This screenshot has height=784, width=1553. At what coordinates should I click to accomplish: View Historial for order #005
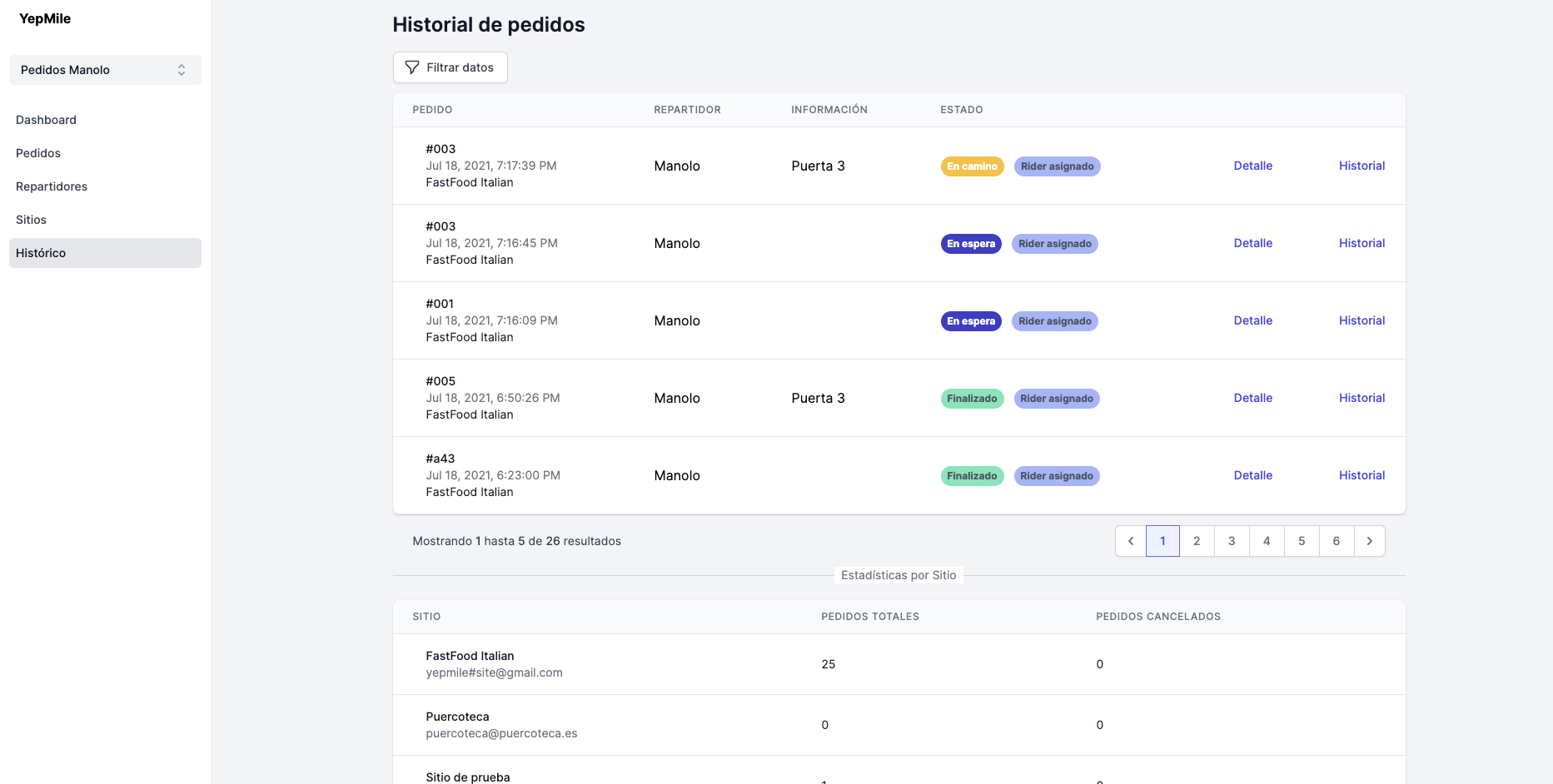[1361, 398]
